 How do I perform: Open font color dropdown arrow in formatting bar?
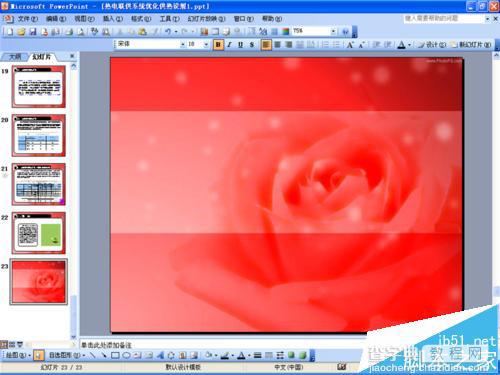click(410, 44)
